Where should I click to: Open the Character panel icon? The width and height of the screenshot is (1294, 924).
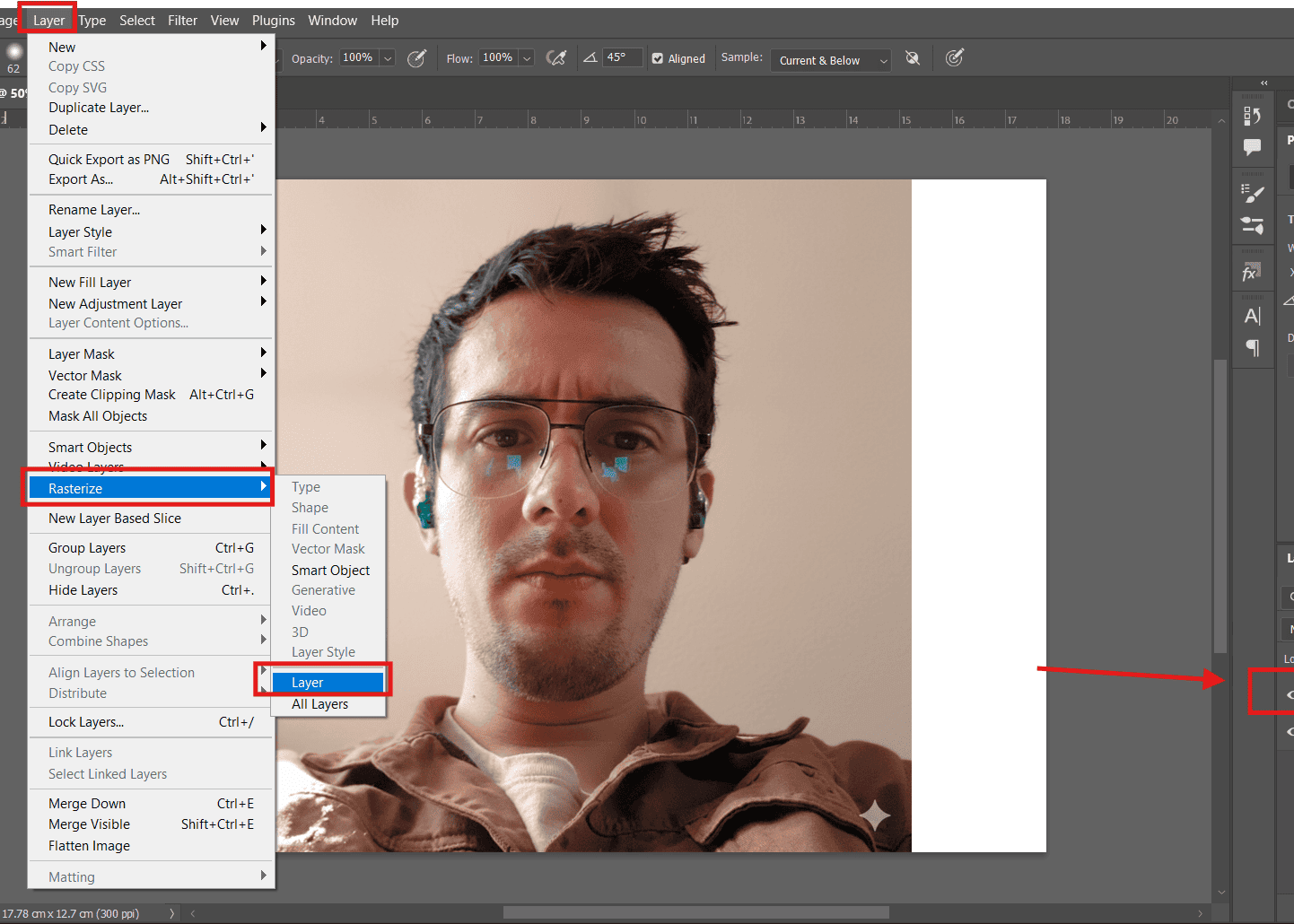pyautogui.click(x=1252, y=316)
